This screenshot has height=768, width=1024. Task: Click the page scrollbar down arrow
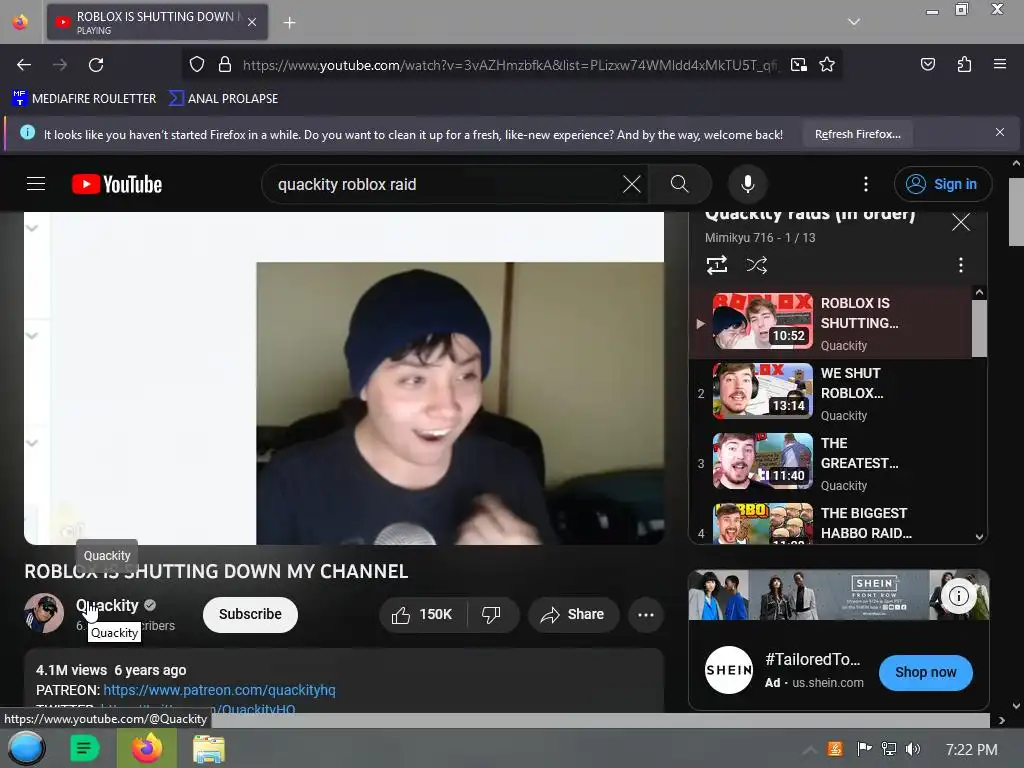(x=1016, y=706)
